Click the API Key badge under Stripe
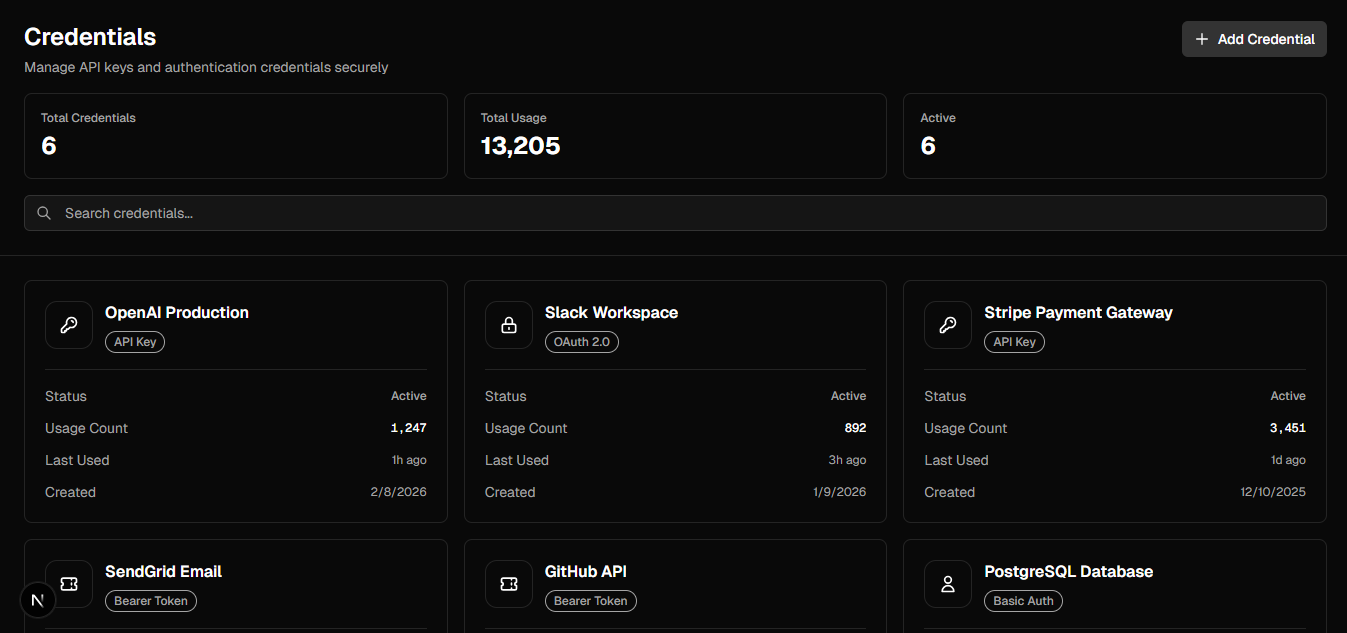Screen dimensions: 1347x633 pos(1014,342)
